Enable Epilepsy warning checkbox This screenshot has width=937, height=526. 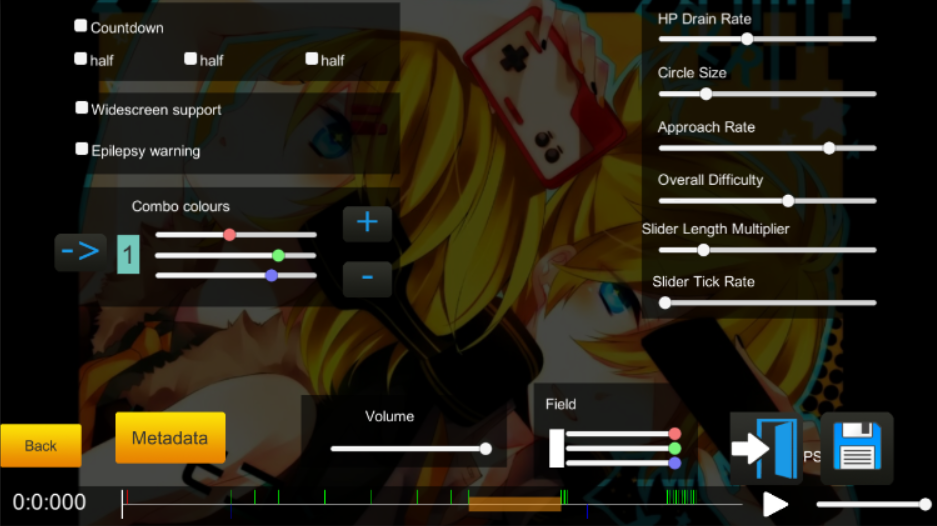[x=82, y=149]
